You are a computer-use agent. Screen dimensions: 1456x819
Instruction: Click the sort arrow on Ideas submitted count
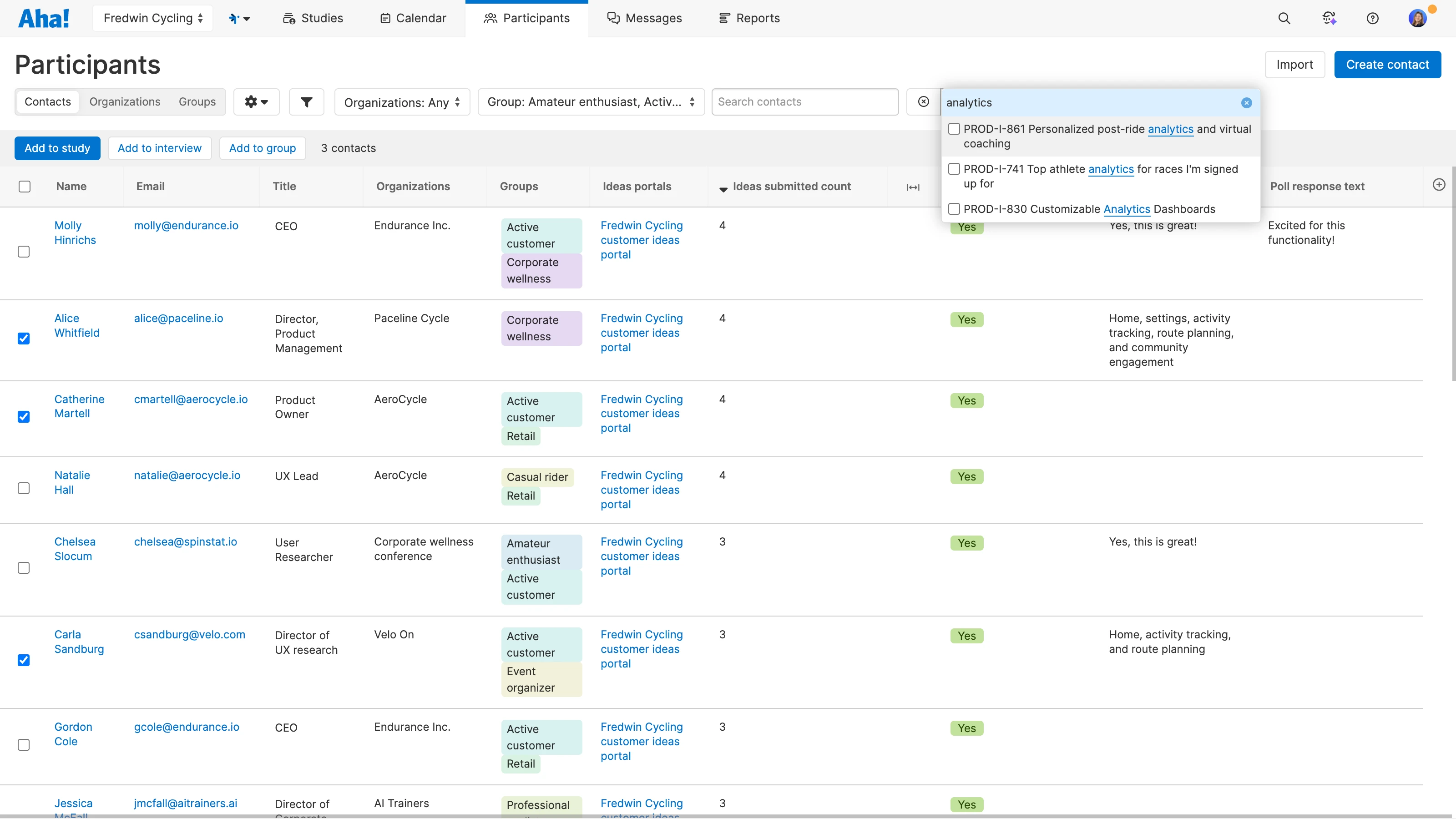[x=723, y=189]
